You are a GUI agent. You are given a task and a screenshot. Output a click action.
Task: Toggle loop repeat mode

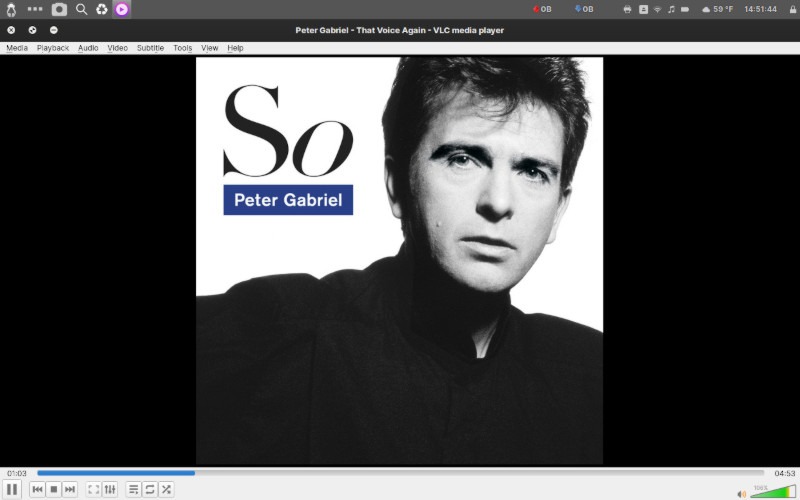[150, 489]
